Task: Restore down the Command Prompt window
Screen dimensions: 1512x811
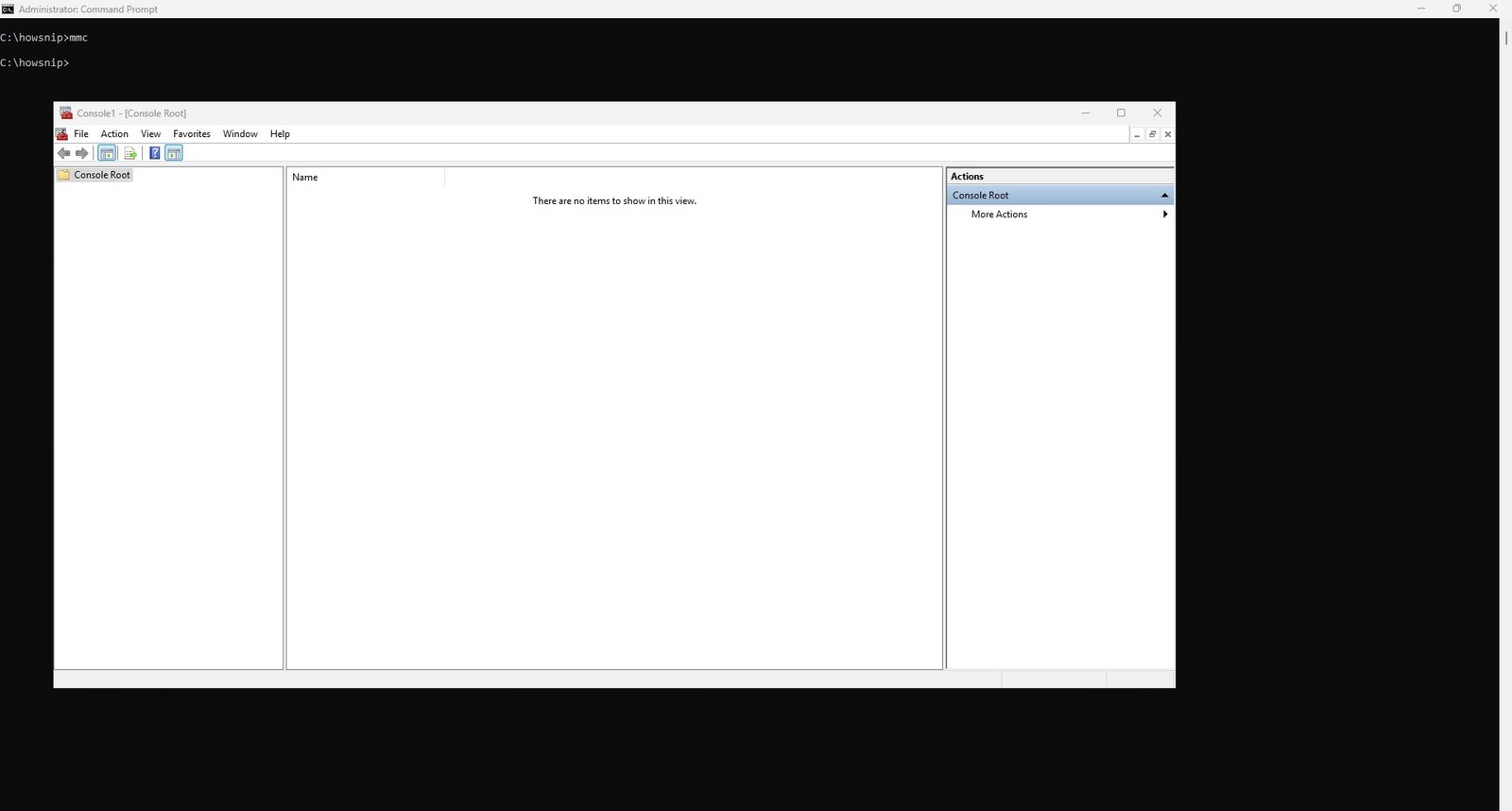Action: [x=1456, y=9]
